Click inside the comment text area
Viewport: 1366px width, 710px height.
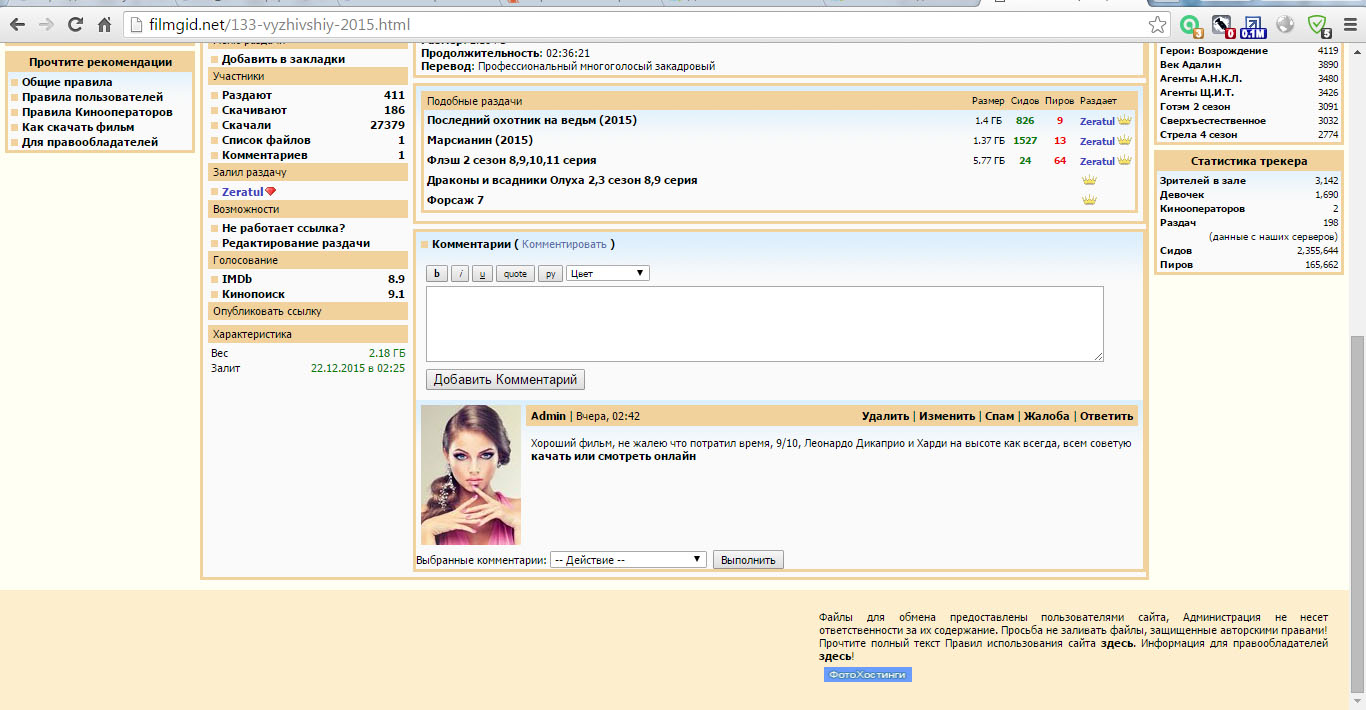coord(765,324)
